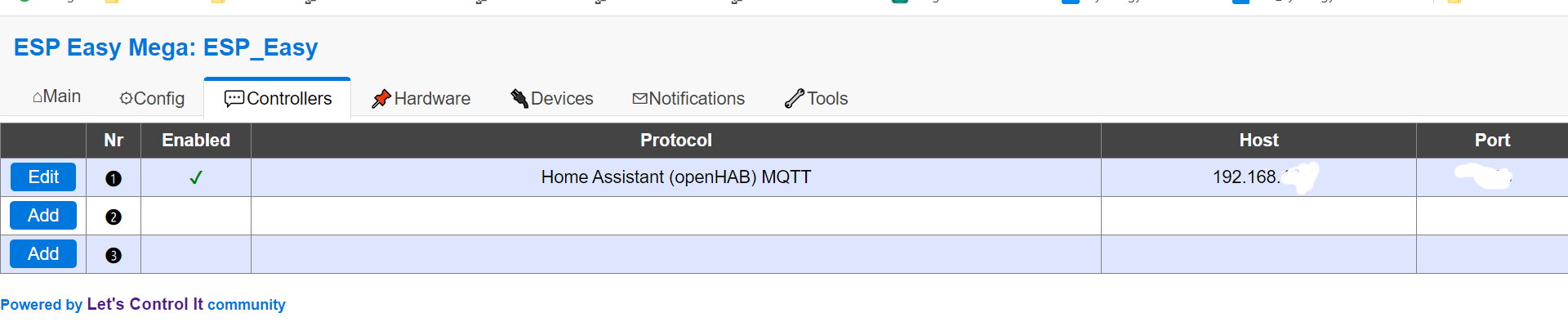
Task: Open Tools via the wrench icon
Action: click(x=794, y=99)
